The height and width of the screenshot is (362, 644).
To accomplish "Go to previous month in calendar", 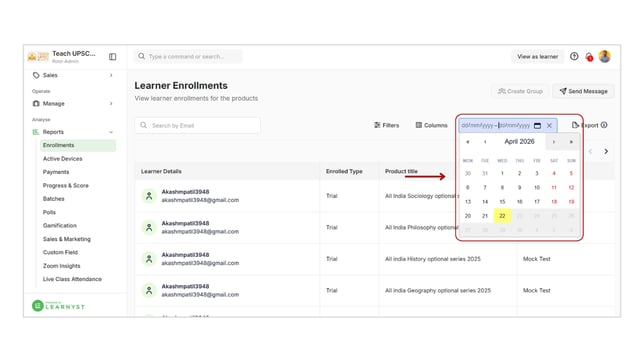I will pyautogui.click(x=485, y=142).
